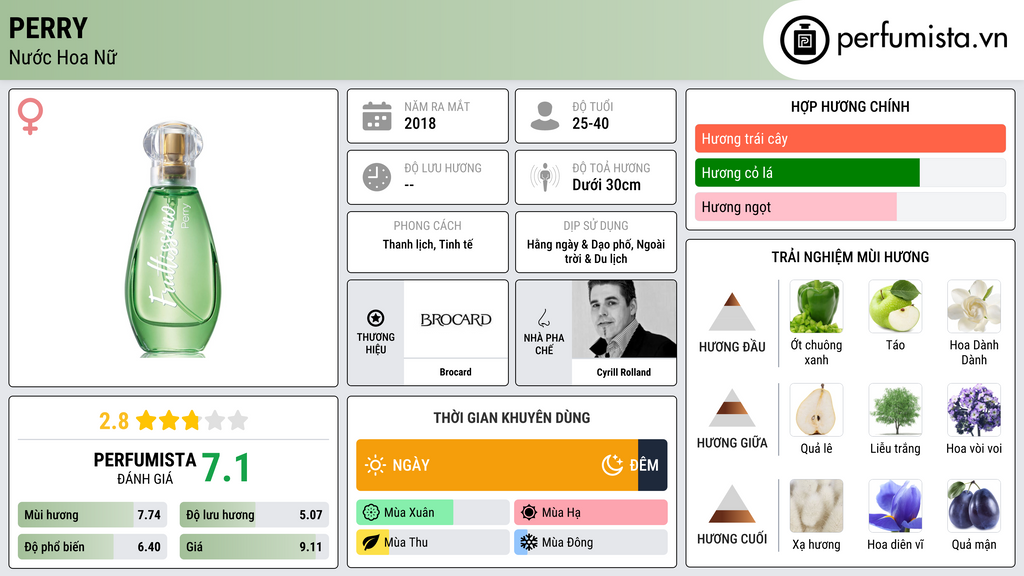This screenshot has width=1024, height=576.
Task: Click the age range value 25-40
Action: click(590, 123)
